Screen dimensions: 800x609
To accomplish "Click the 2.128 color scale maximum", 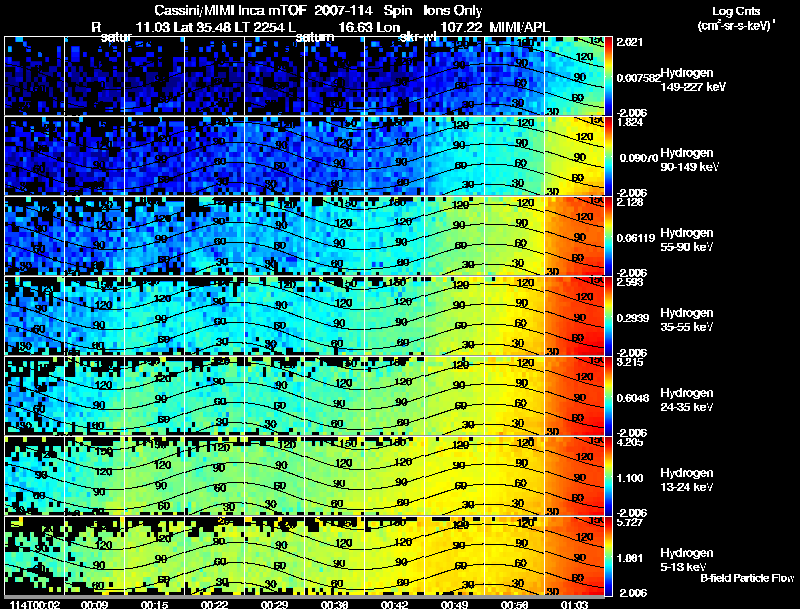I will (x=630, y=202).
